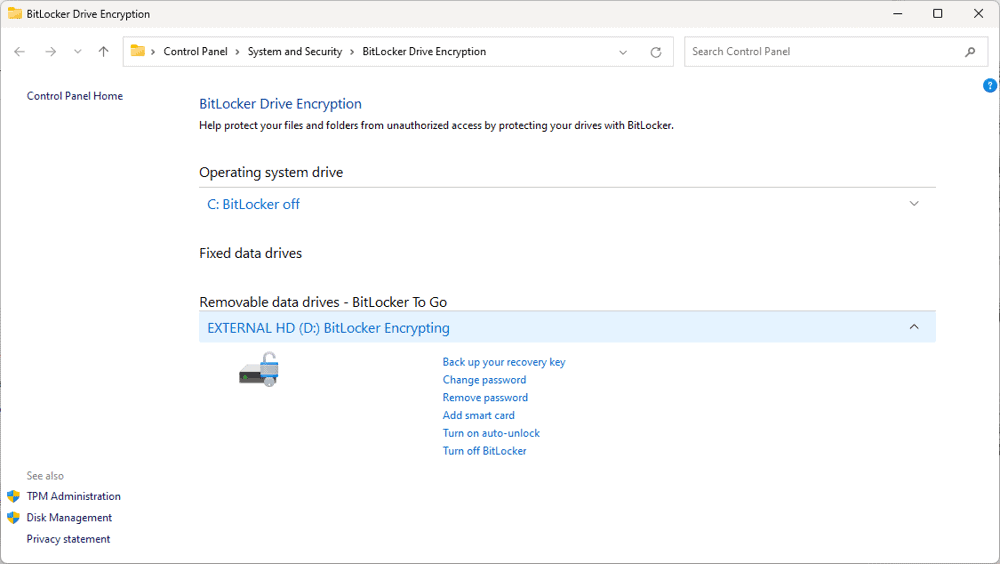Select Add smart card
This screenshot has width=1000, height=564.
tap(478, 415)
